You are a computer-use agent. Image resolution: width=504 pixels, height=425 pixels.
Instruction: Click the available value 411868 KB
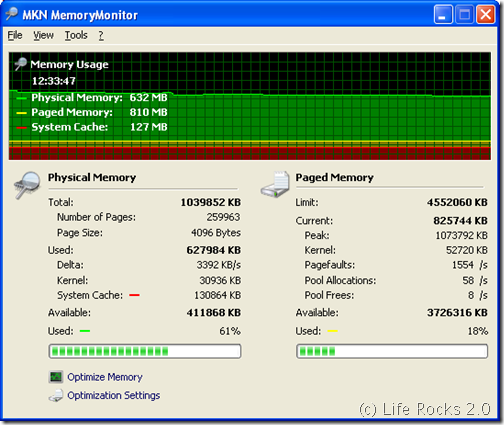tap(214, 313)
